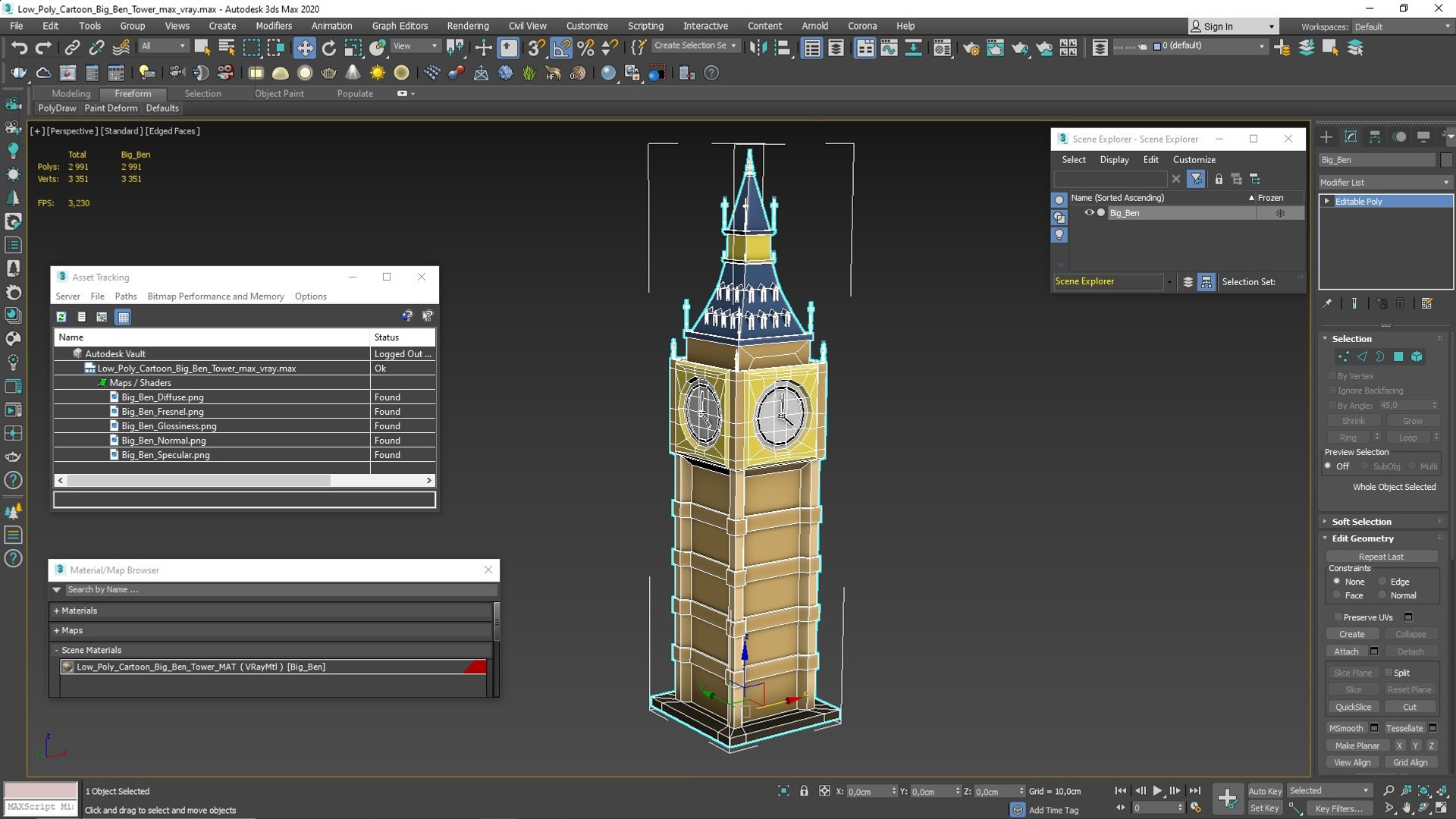Open Paths menu in Asset Tracking
The image size is (1456, 819).
126,297
